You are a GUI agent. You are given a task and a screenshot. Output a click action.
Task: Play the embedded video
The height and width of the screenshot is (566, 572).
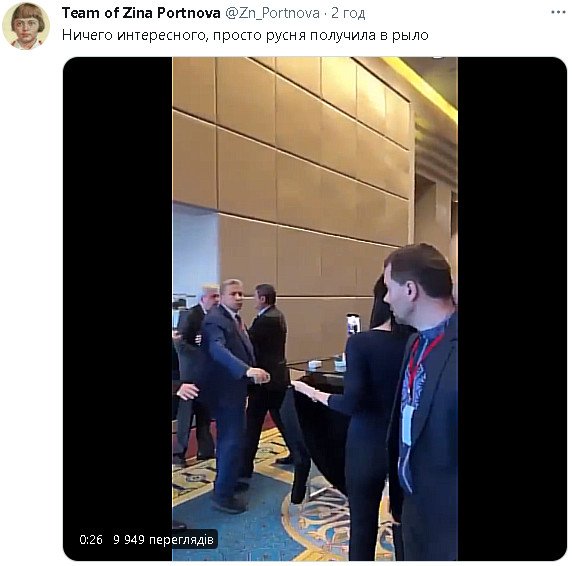click(315, 309)
